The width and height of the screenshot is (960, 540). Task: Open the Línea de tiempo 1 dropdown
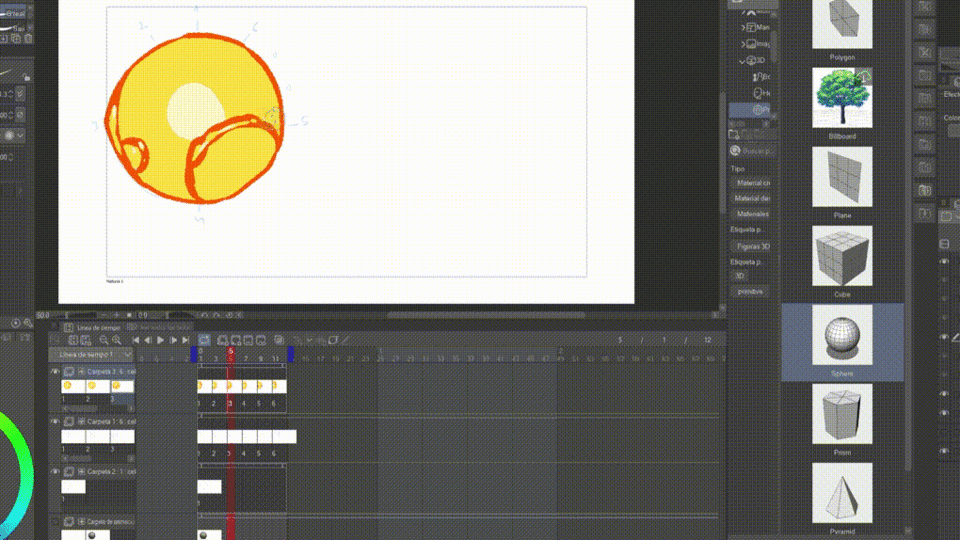point(92,354)
